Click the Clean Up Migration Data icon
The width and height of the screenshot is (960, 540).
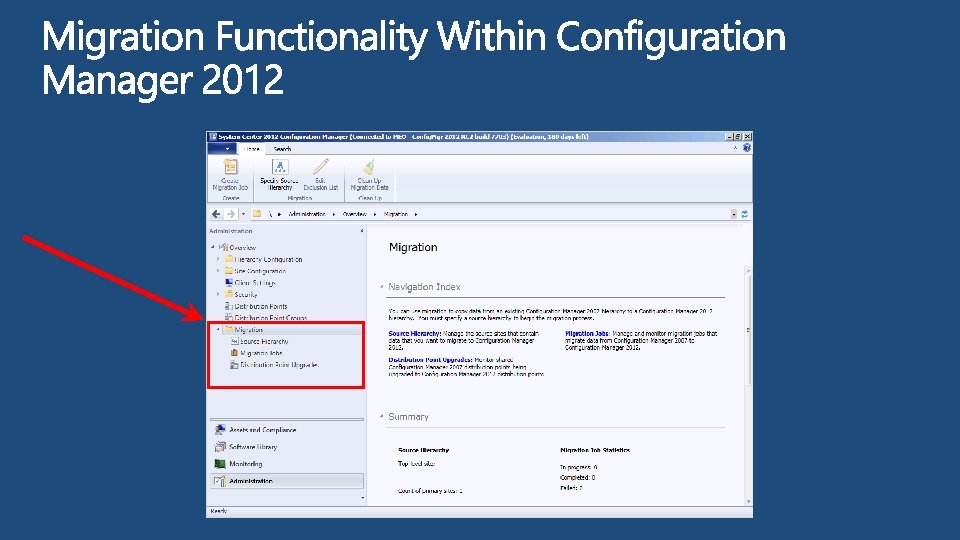pyautogui.click(x=369, y=167)
